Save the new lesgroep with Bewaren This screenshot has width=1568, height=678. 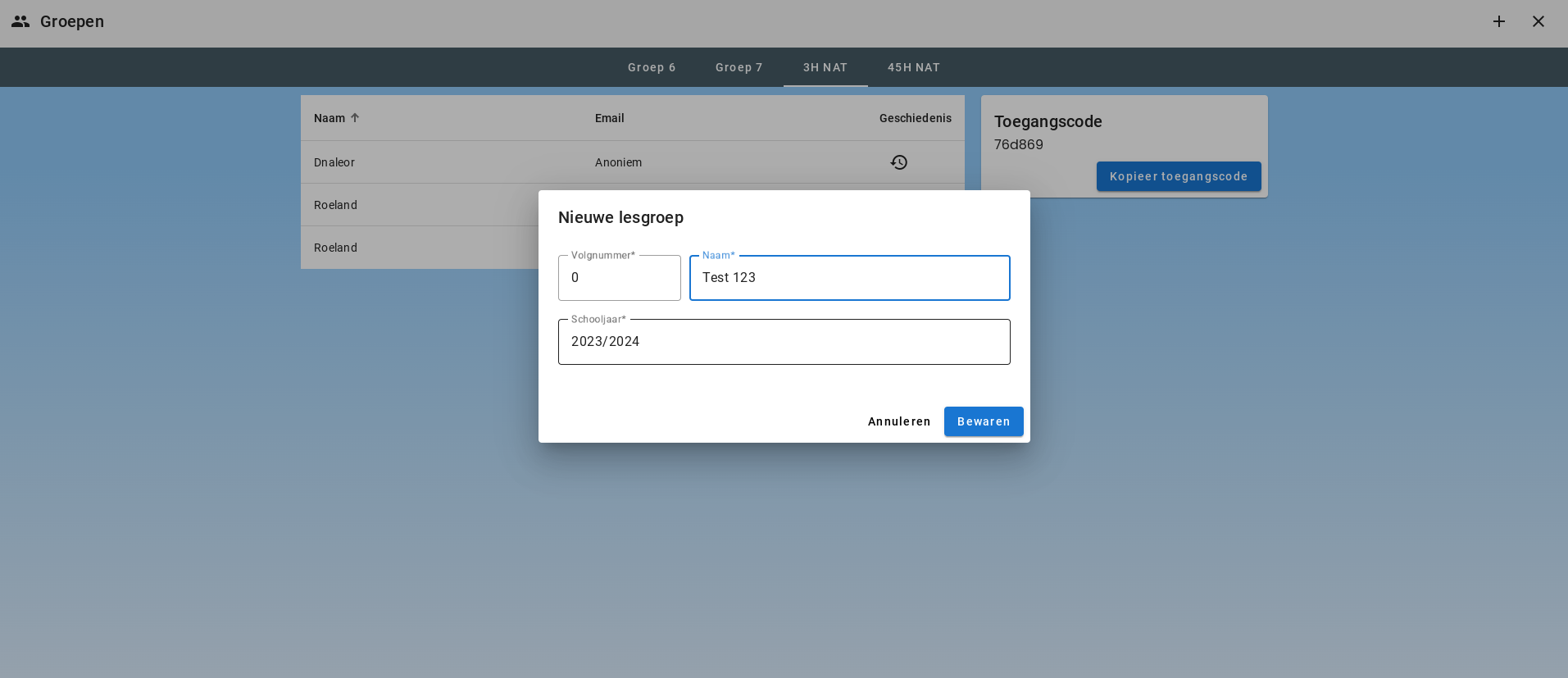pyautogui.click(x=983, y=421)
